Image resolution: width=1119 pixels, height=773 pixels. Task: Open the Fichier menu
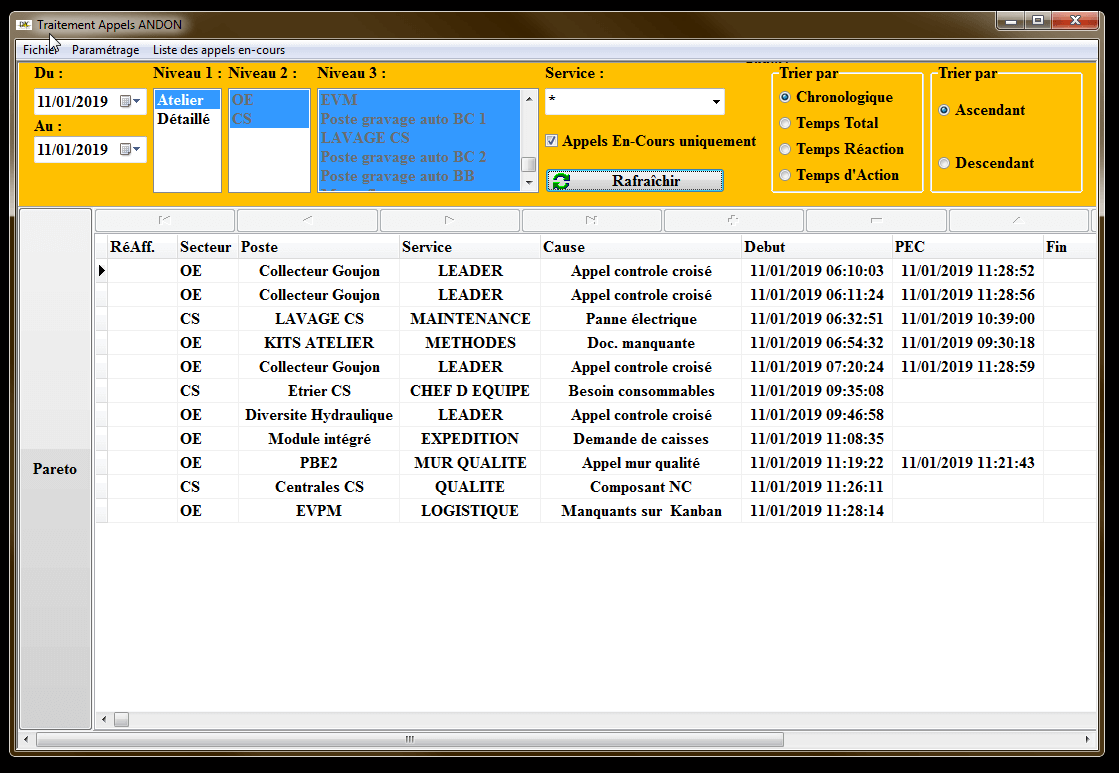(40, 50)
